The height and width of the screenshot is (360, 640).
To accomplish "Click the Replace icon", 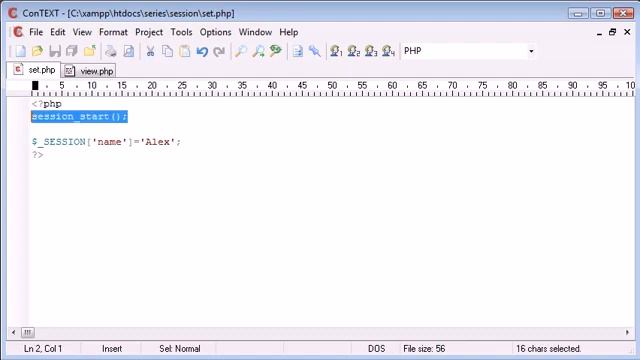I will coord(276,51).
